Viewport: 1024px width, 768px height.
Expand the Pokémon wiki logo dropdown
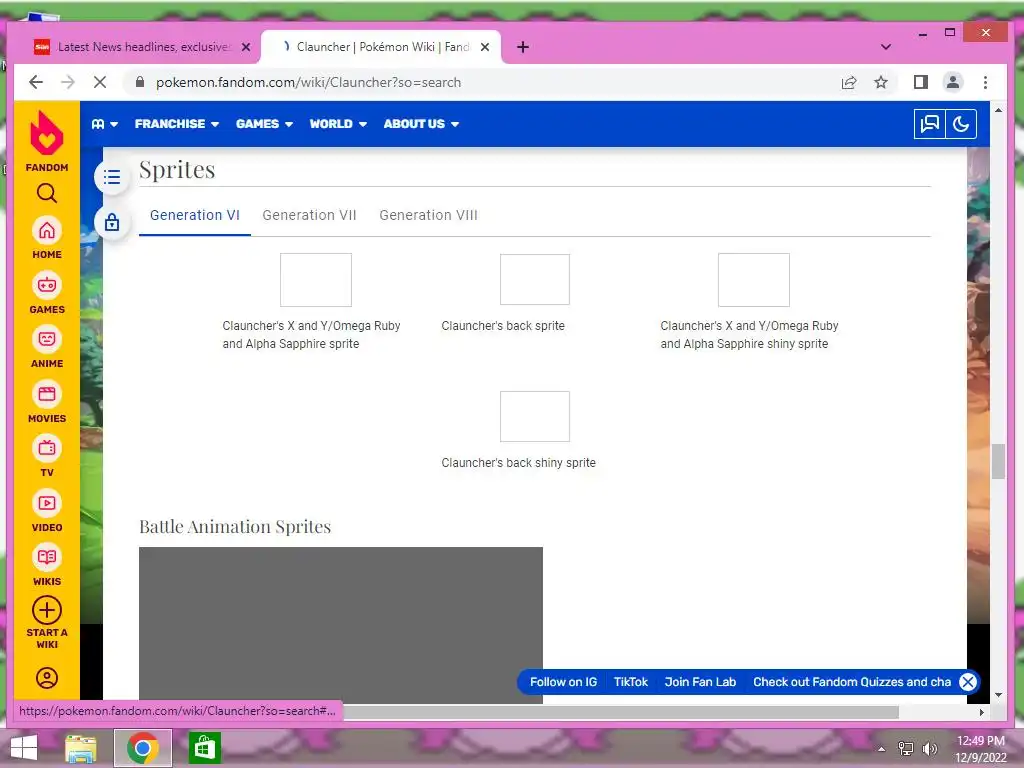point(104,124)
